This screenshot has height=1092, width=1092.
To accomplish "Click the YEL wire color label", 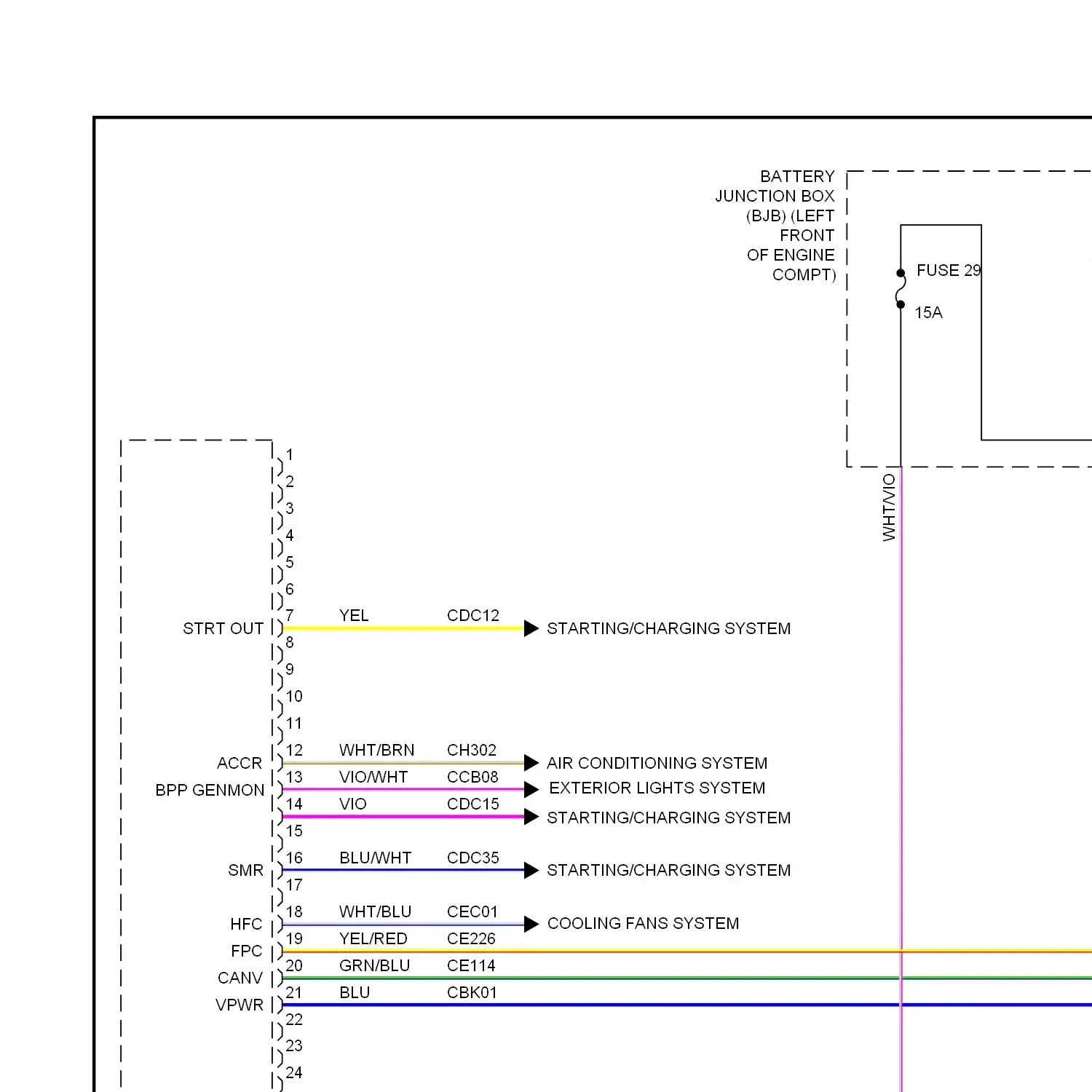I will 354,616.
